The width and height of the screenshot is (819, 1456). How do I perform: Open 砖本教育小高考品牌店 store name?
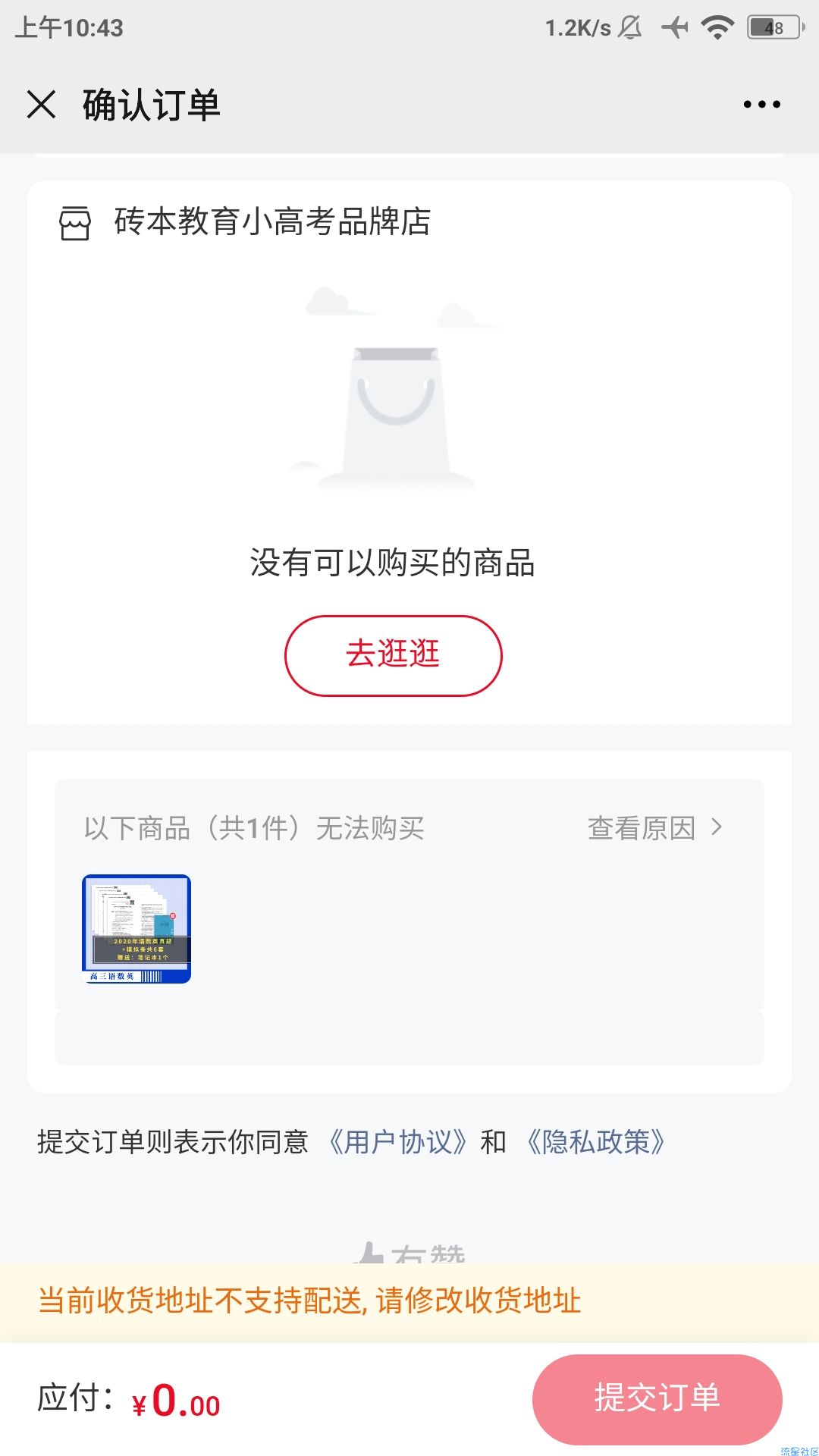272,221
